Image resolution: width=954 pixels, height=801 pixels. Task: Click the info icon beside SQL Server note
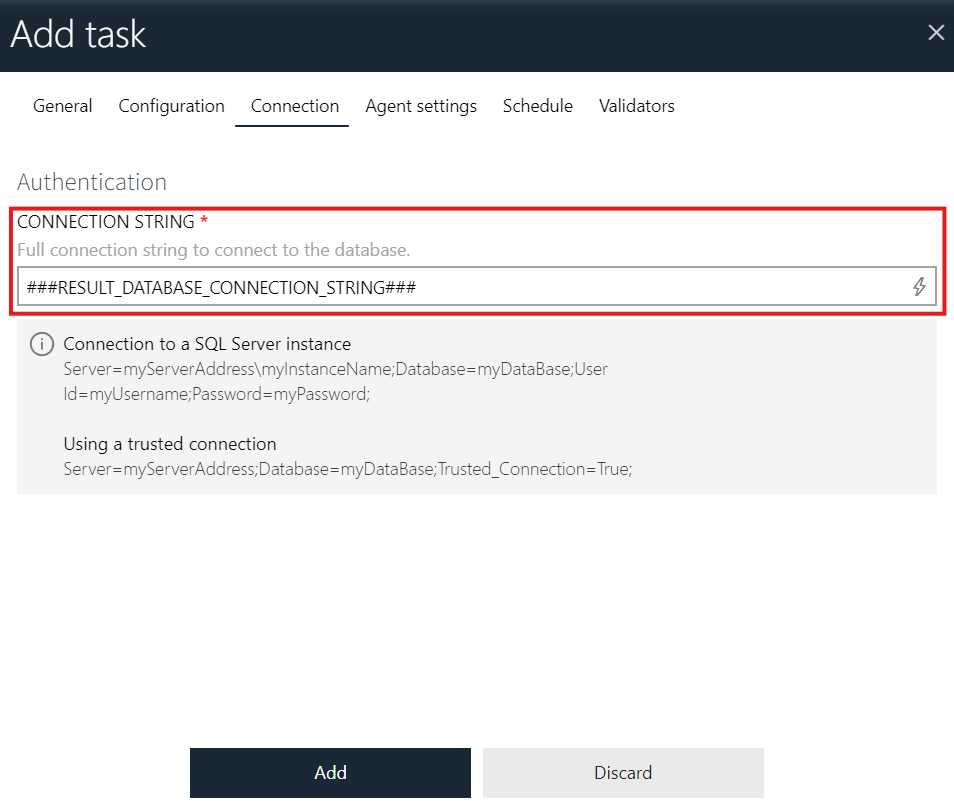pyautogui.click(x=41, y=344)
